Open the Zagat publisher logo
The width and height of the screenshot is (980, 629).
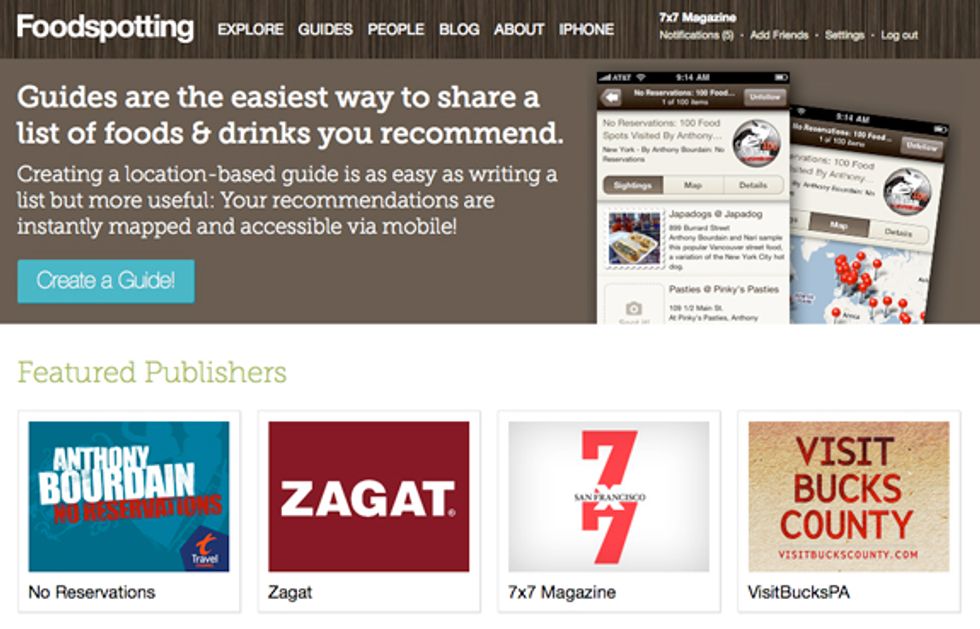coord(369,496)
